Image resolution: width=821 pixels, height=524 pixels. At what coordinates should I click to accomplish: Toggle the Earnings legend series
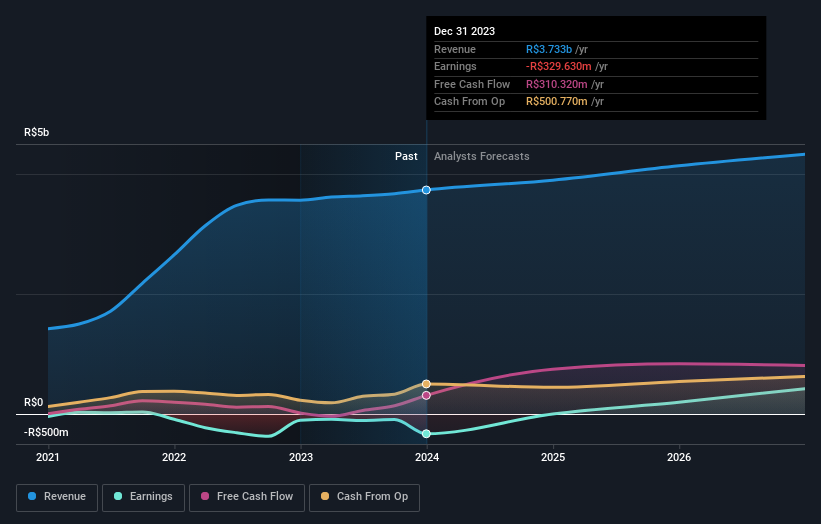143,497
